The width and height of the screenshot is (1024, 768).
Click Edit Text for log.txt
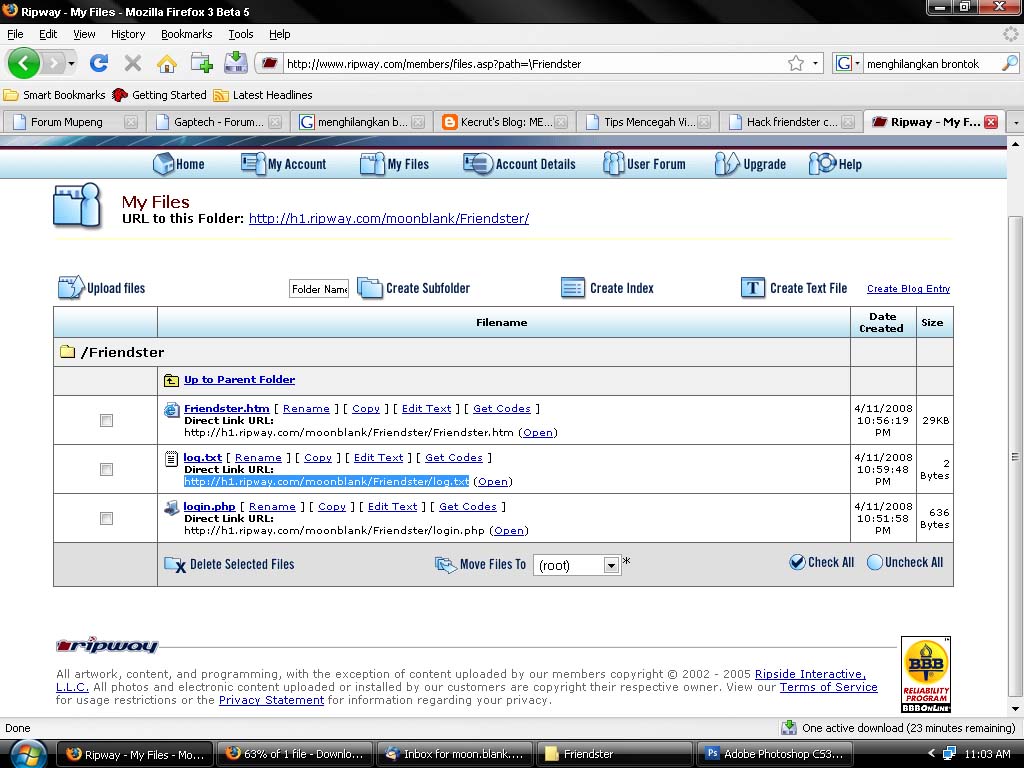378,458
